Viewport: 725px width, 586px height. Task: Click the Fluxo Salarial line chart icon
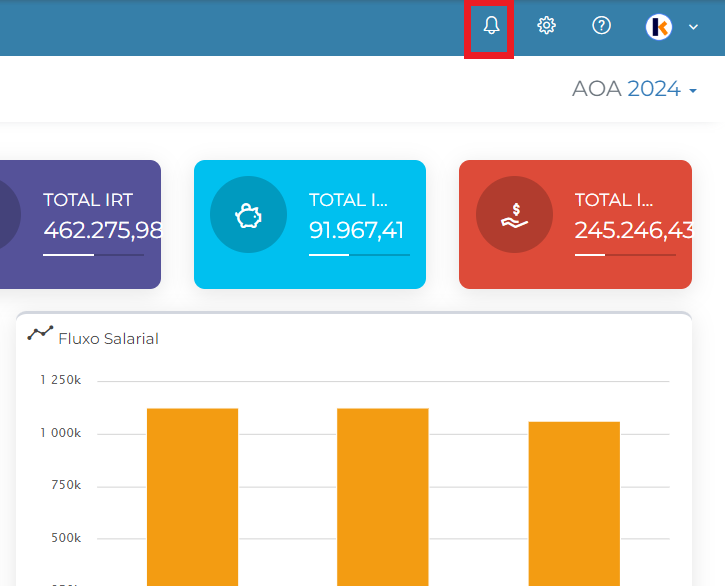click(x=40, y=333)
